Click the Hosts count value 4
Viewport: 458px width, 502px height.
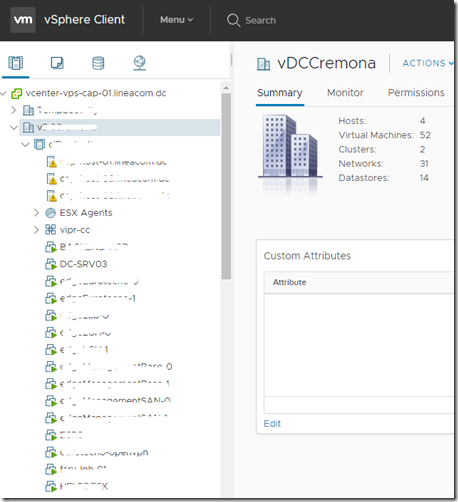[422, 121]
